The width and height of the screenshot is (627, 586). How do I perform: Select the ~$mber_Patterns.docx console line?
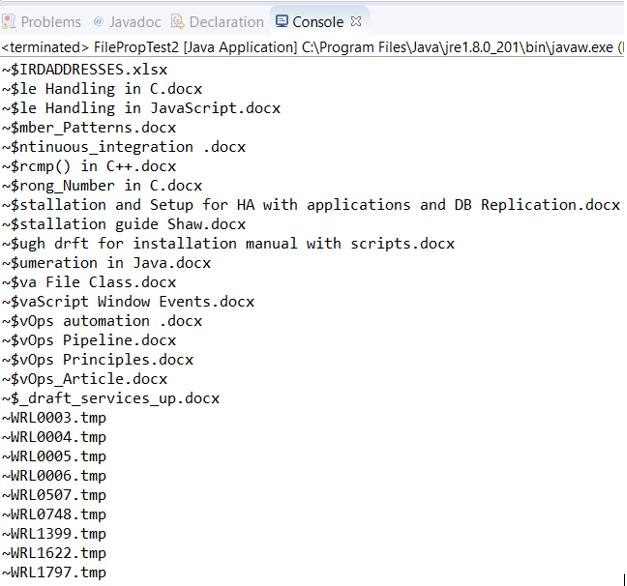tap(88, 127)
